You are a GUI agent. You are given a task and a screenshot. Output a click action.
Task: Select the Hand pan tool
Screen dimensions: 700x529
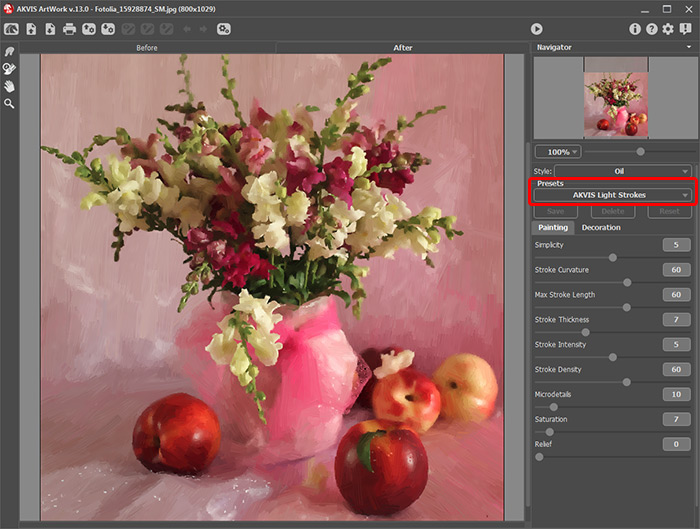[x=9, y=86]
